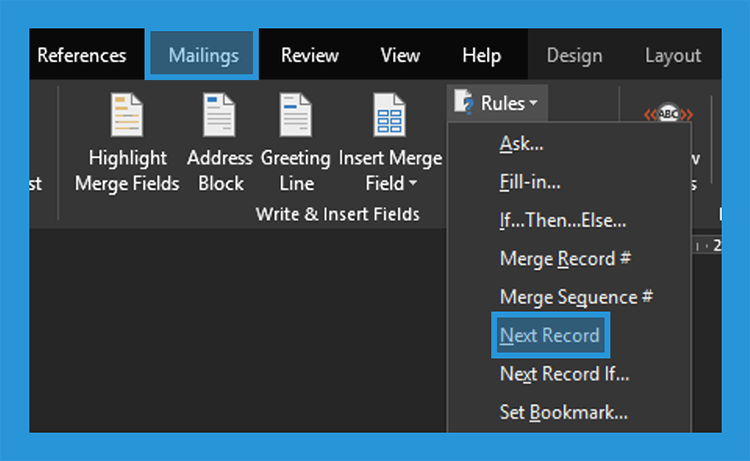Viewport: 750px width, 461px height.
Task: Expand the Insert Merge Field dropdown arrow
Action: [413, 183]
